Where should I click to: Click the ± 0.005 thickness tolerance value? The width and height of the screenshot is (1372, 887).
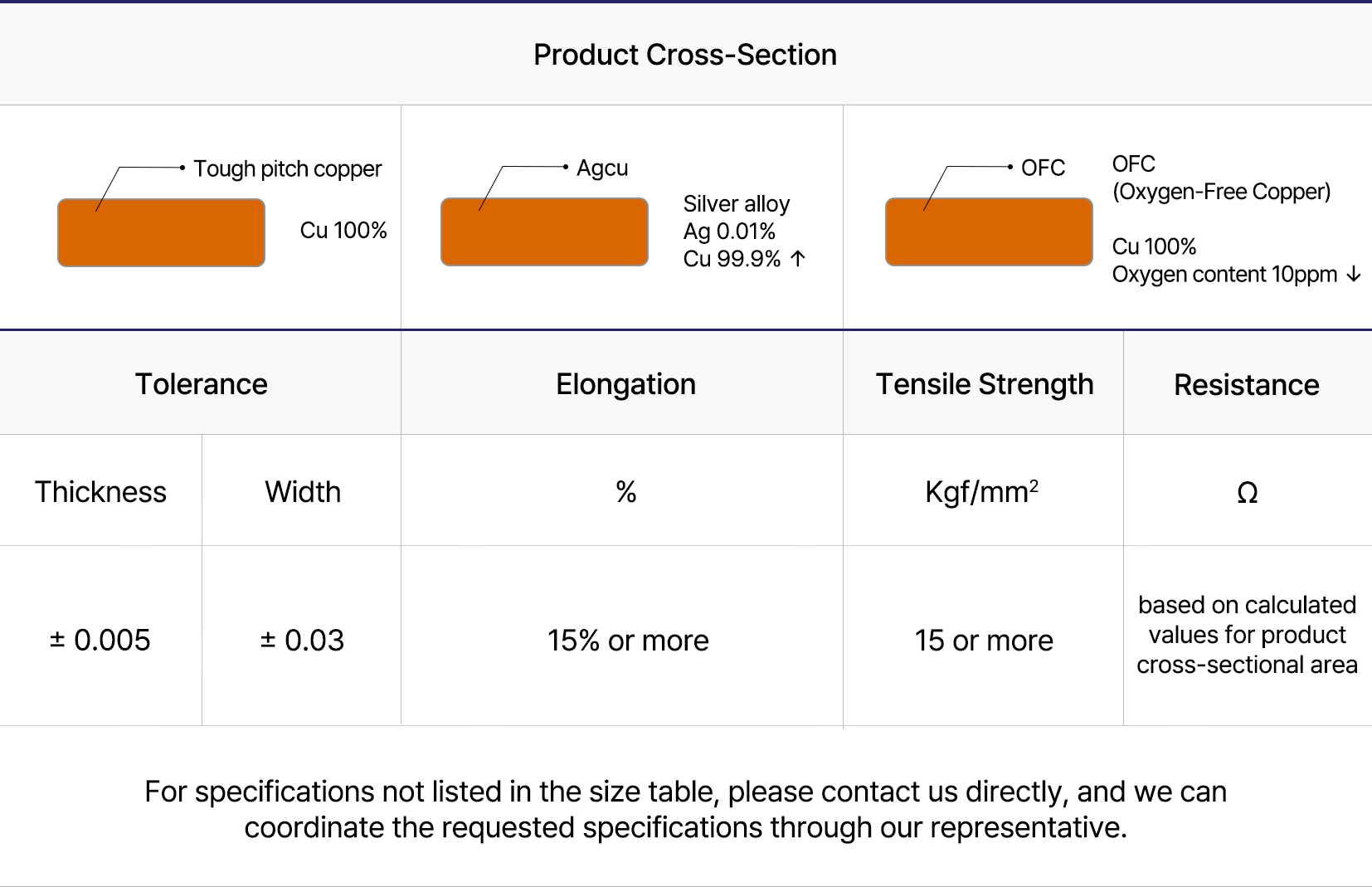(x=100, y=641)
